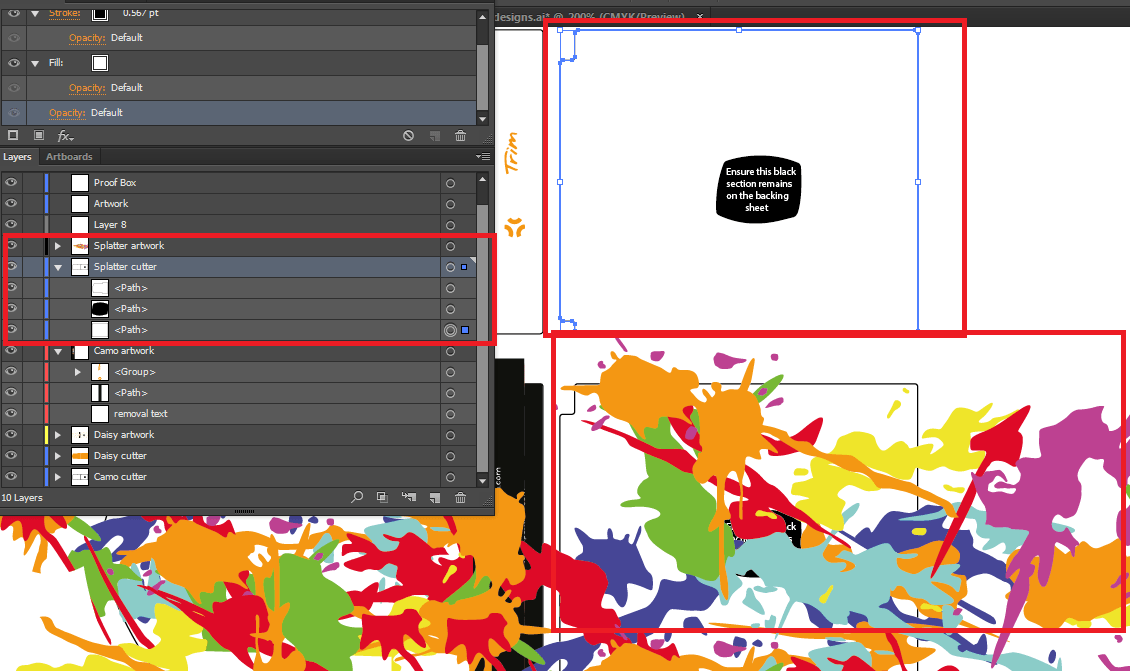Open the Layers panel flyout menu

click(482, 156)
